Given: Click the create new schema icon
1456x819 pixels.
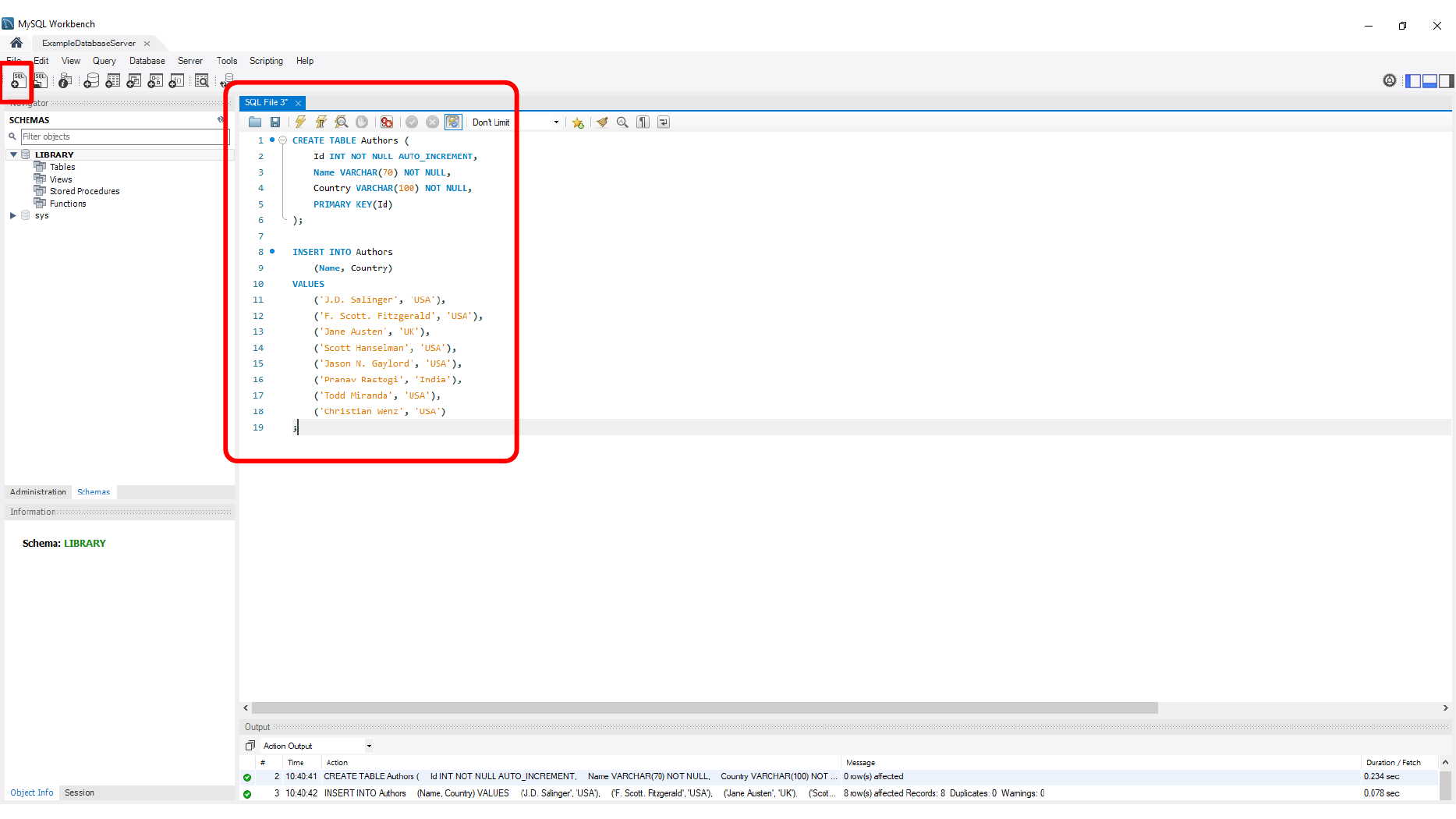Looking at the screenshot, I should [91, 80].
